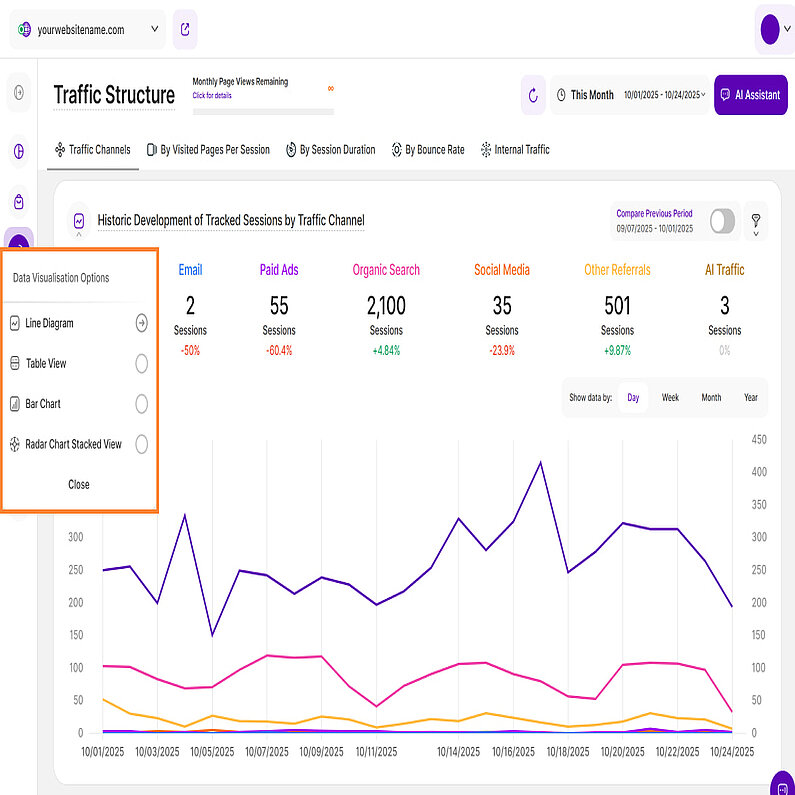Open website in new tab icon
This screenshot has width=795, height=795.
point(184,30)
